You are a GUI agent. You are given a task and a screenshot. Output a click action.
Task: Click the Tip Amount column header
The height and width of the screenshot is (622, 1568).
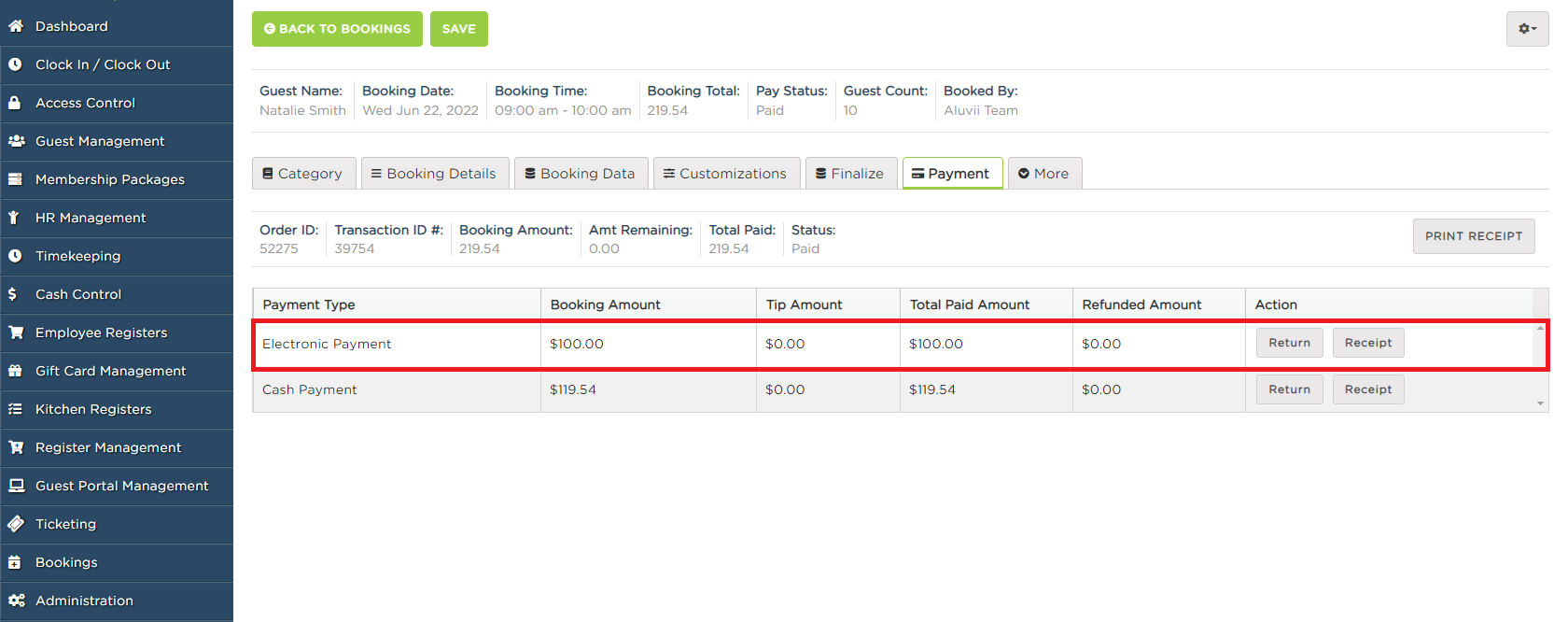tap(828, 304)
